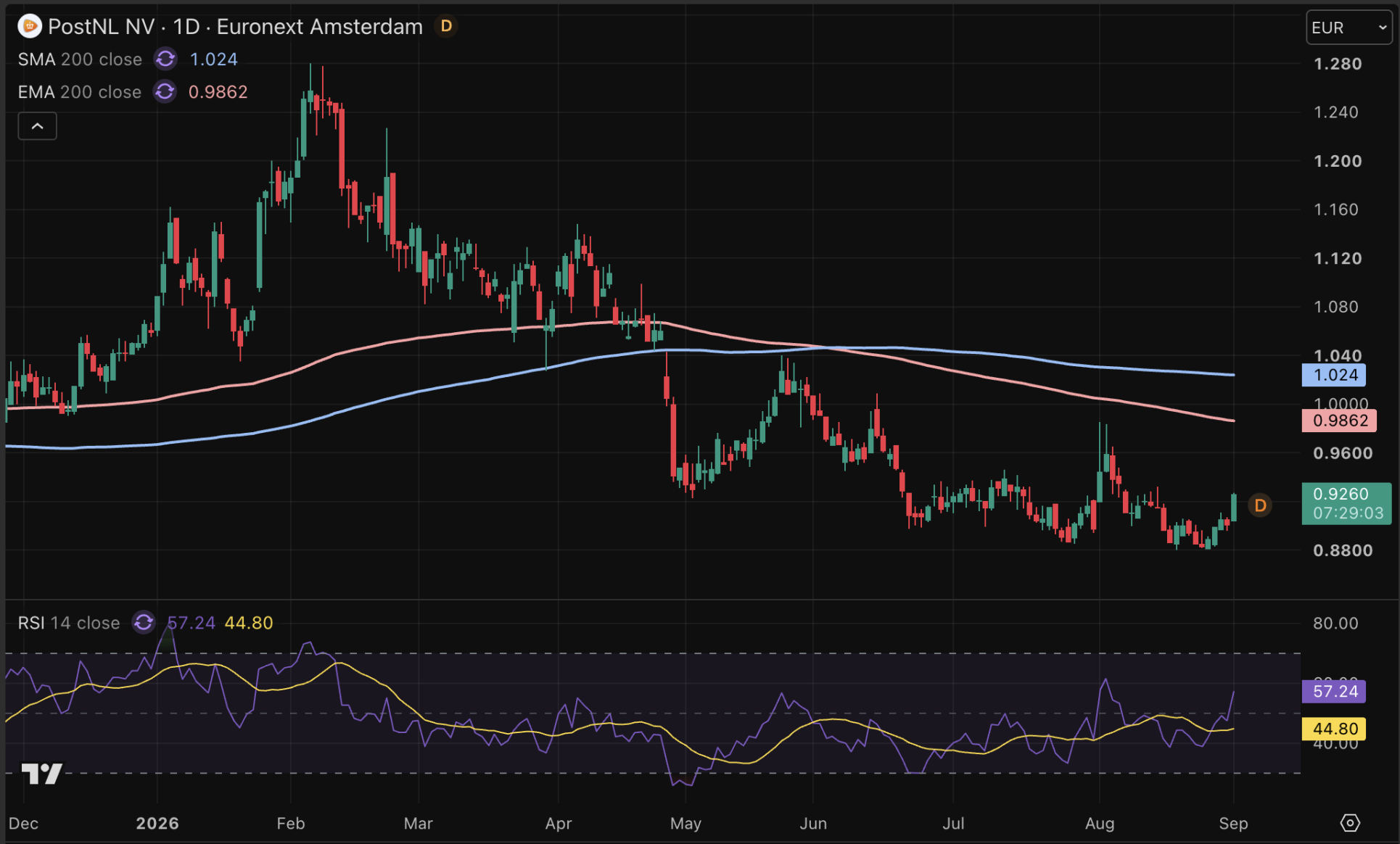Click the Mar label on the time axis
Viewport: 1400px width, 844px height.
coord(419,824)
